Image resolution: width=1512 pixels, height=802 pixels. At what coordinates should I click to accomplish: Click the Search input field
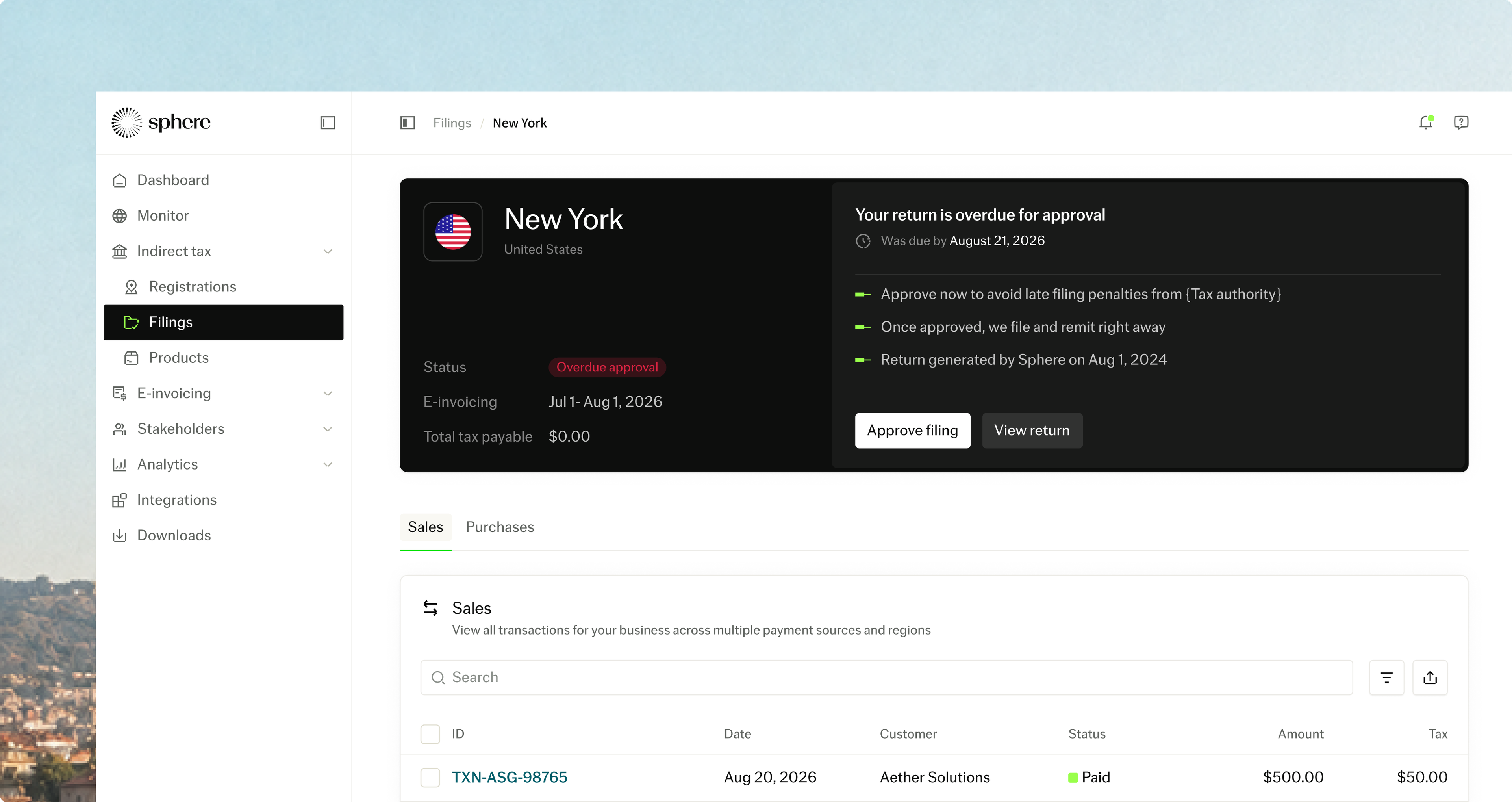[x=886, y=678]
